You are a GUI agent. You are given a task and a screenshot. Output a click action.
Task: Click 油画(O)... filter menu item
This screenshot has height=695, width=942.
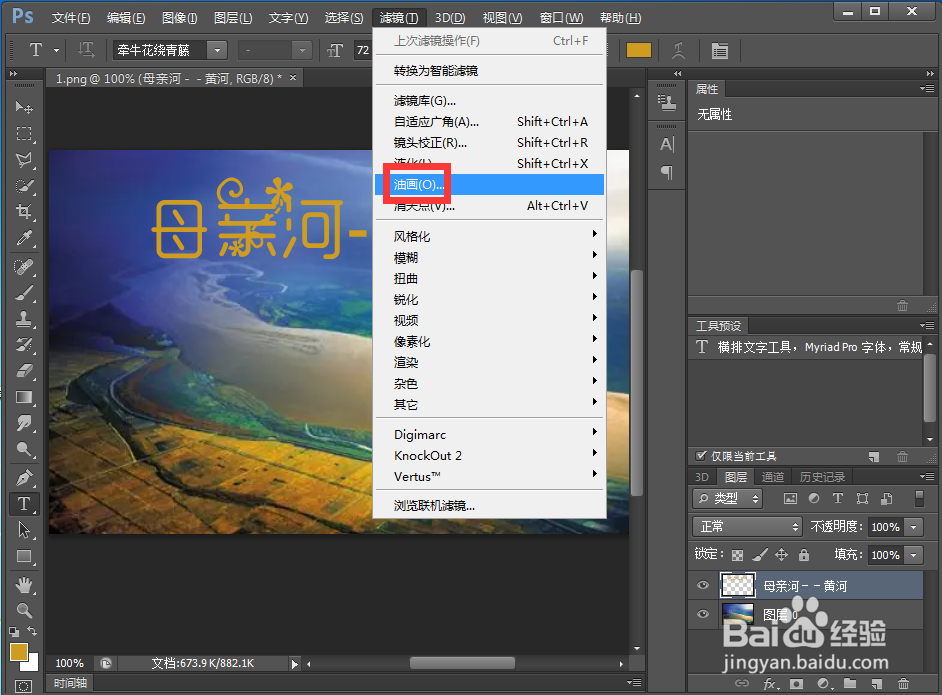pos(489,184)
